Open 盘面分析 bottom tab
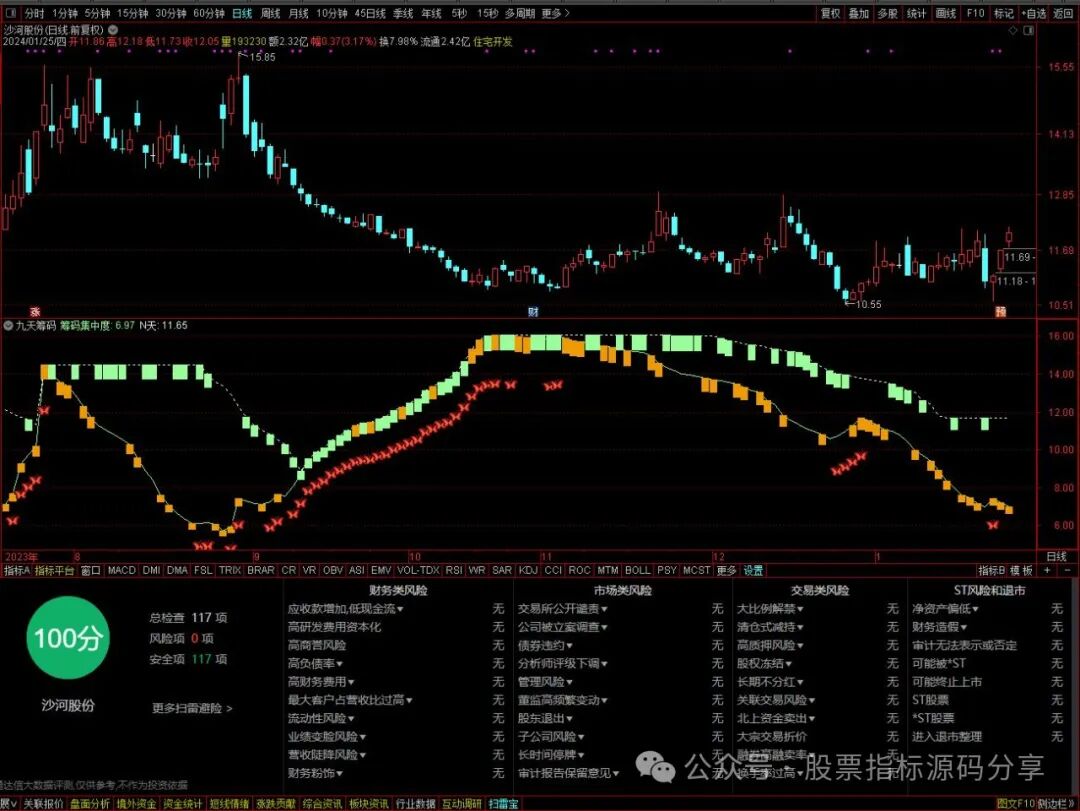The image size is (1080, 811). [90, 803]
